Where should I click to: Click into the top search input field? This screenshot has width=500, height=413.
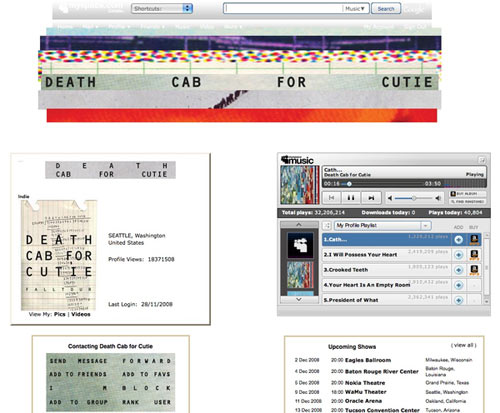click(283, 9)
